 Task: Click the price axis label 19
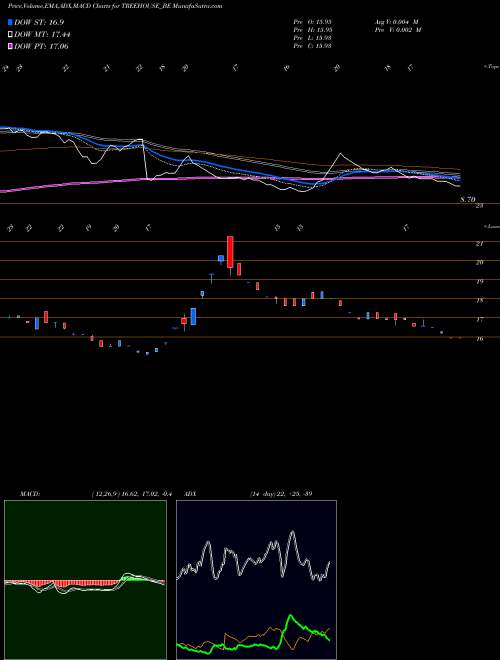tap(479, 282)
